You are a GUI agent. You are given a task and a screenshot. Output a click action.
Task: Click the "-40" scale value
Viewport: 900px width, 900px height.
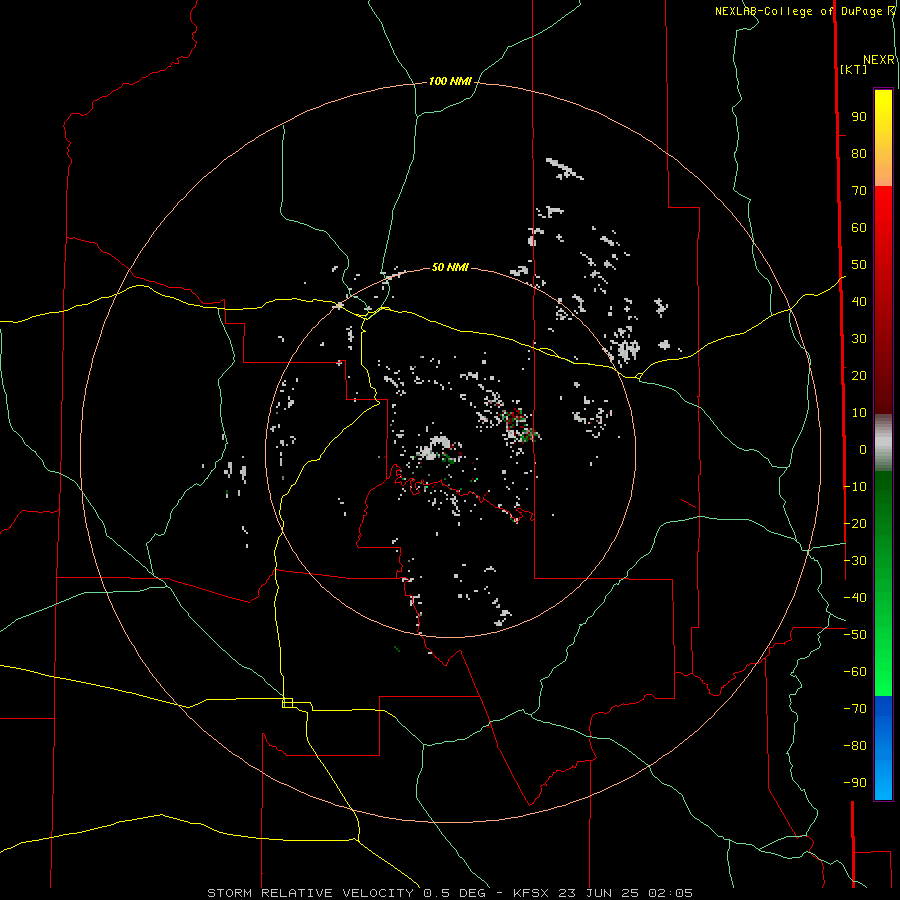[855, 598]
